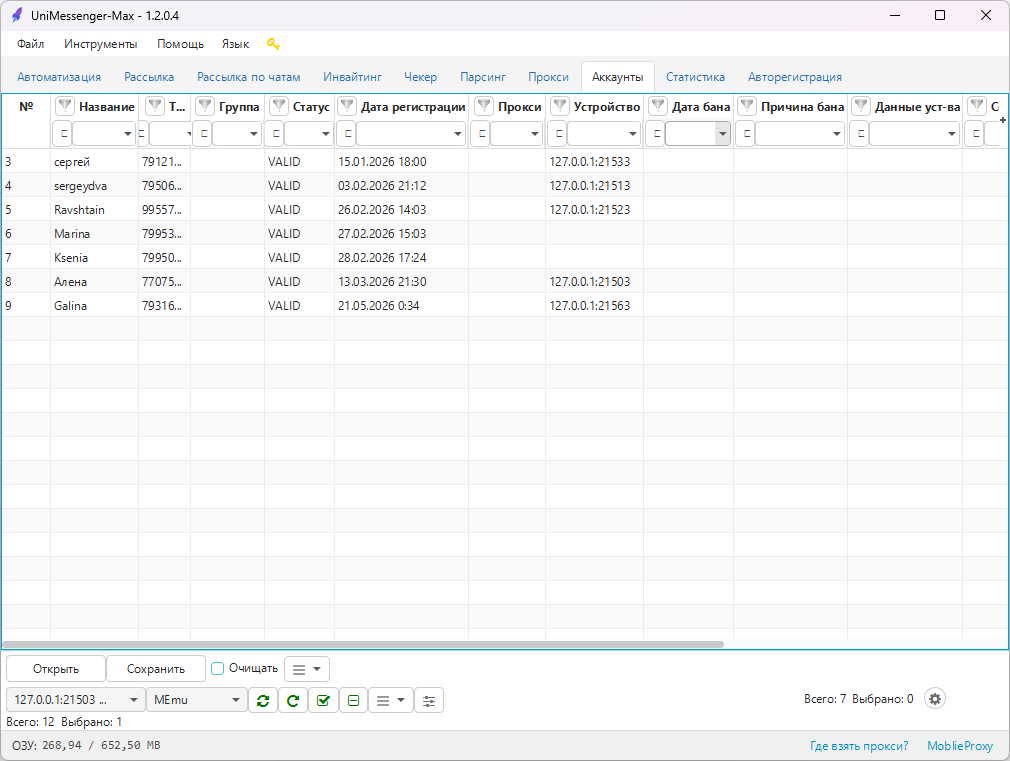Switch to the Рассылка по чатам tab
The width and height of the screenshot is (1010, 761).
(x=249, y=77)
